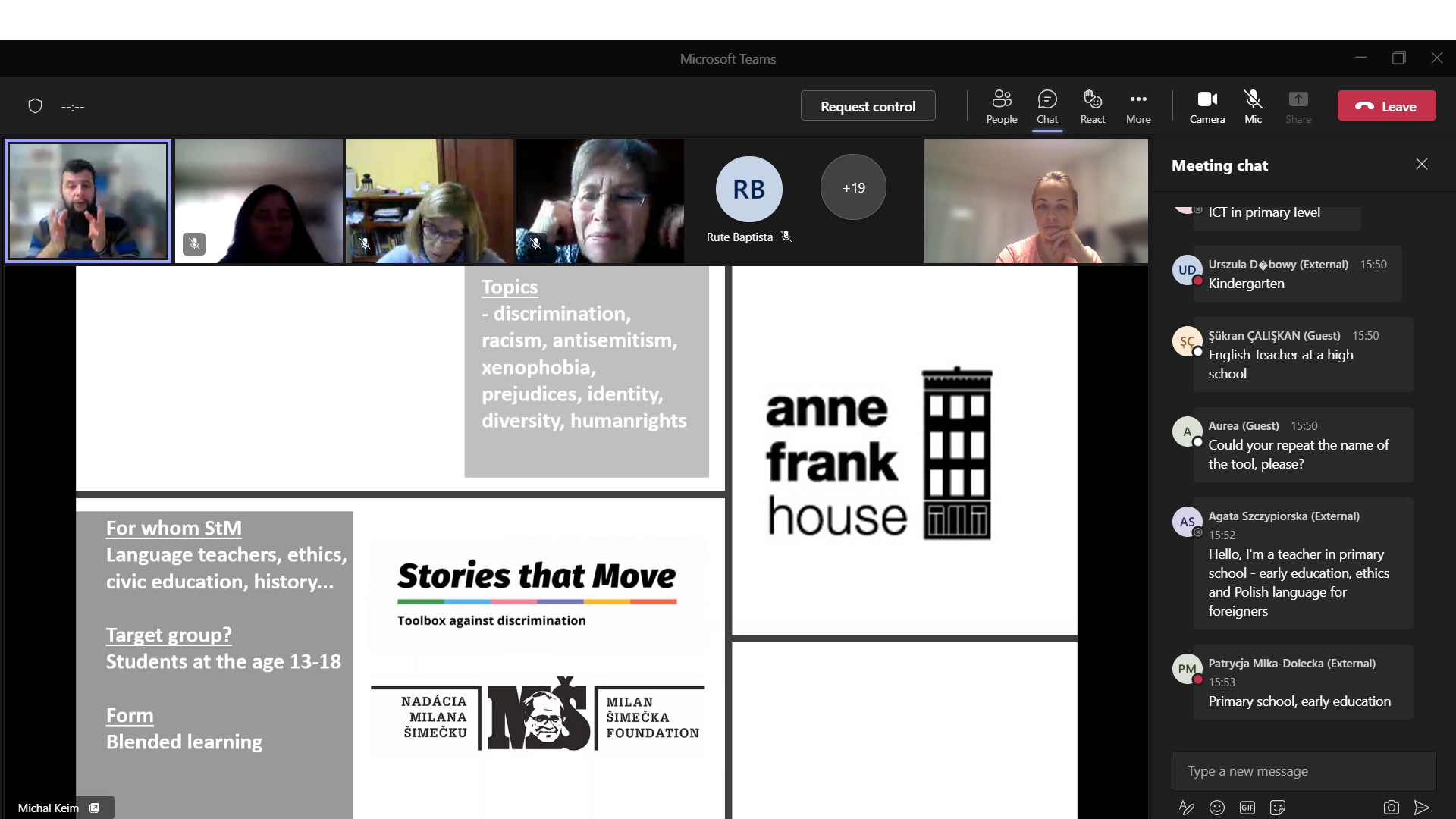Click the muted mic icon on fourth video
This screenshot has height=819, width=1456.
pos(535,243)
